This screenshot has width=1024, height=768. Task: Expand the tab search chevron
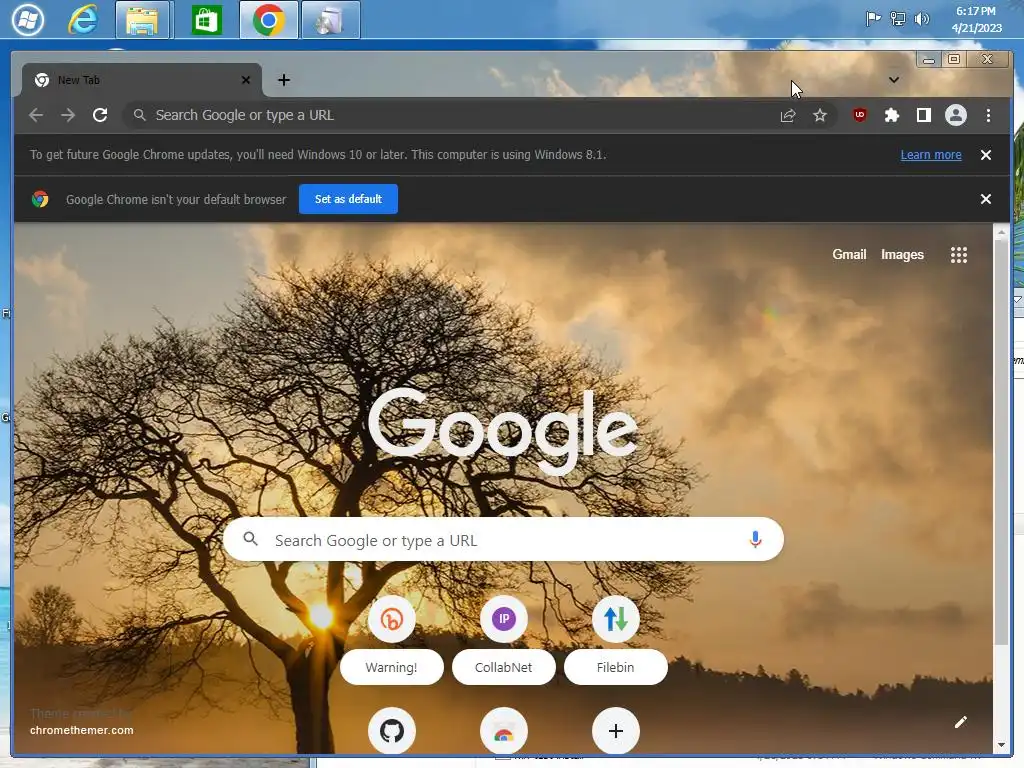pos(894,80)
